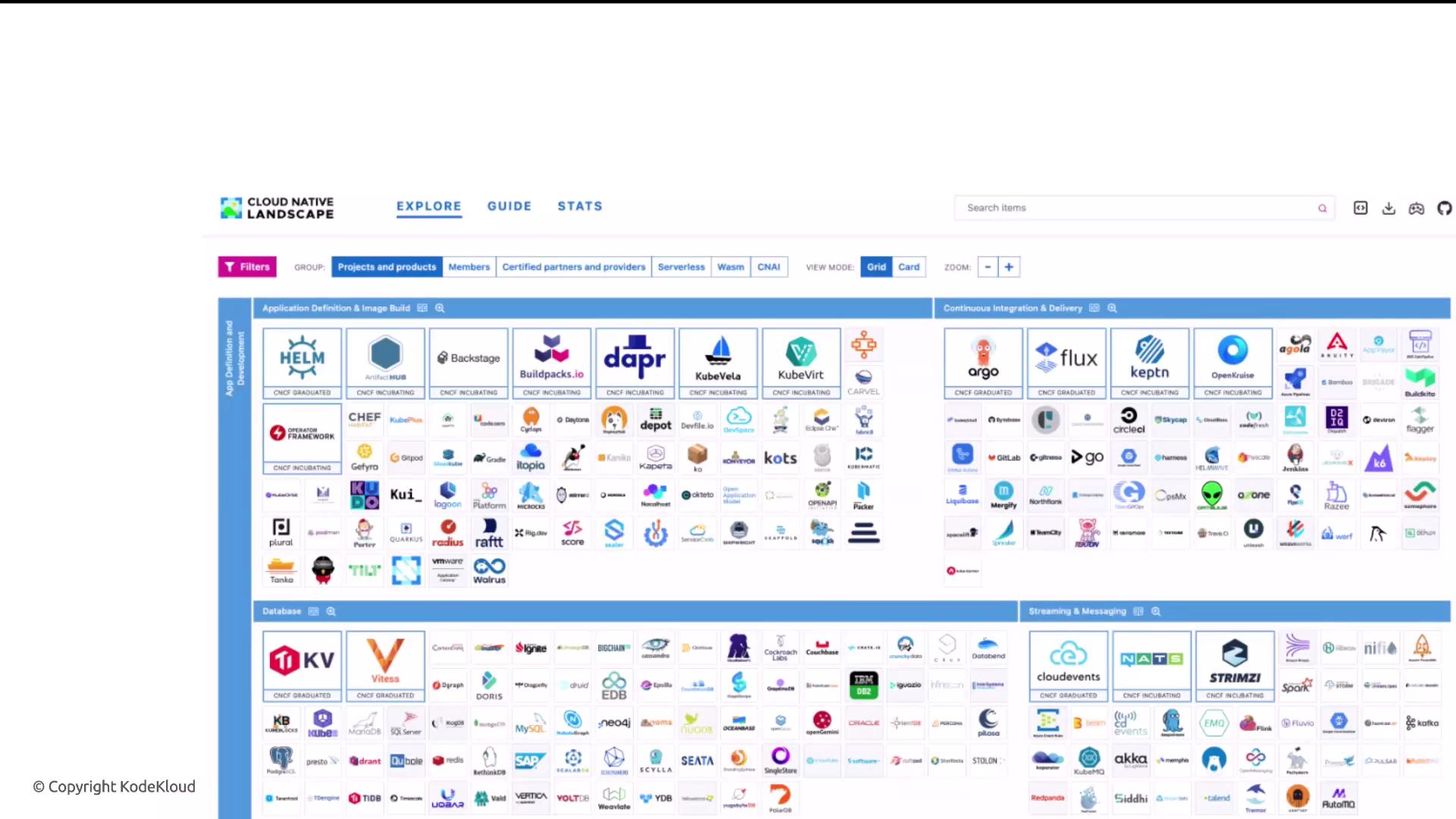Select the Operator Framework tile
The image size is (1456, 819).
point(302,438)
